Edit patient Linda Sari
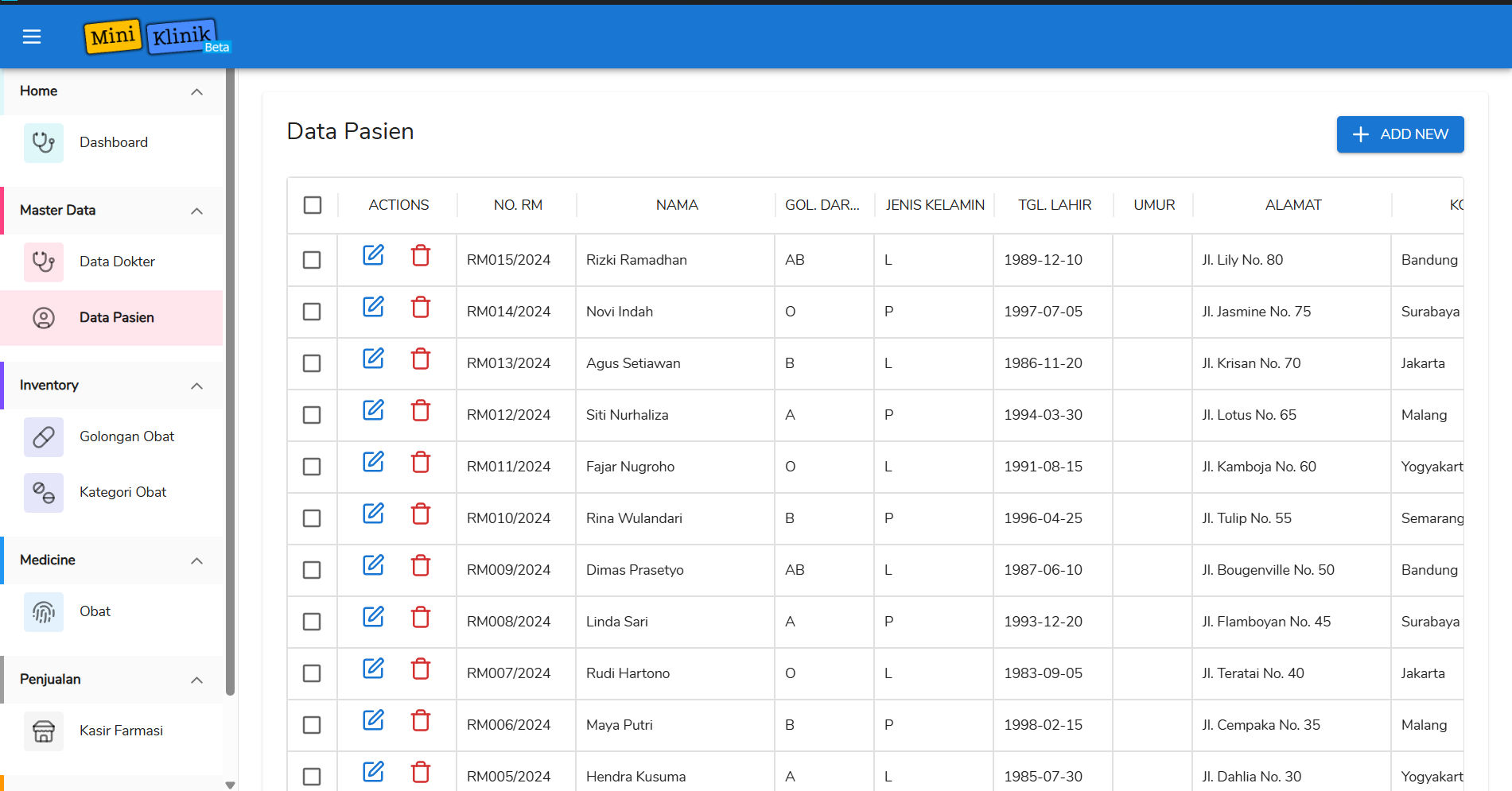 pyautogui.click(x=373, y=617)
